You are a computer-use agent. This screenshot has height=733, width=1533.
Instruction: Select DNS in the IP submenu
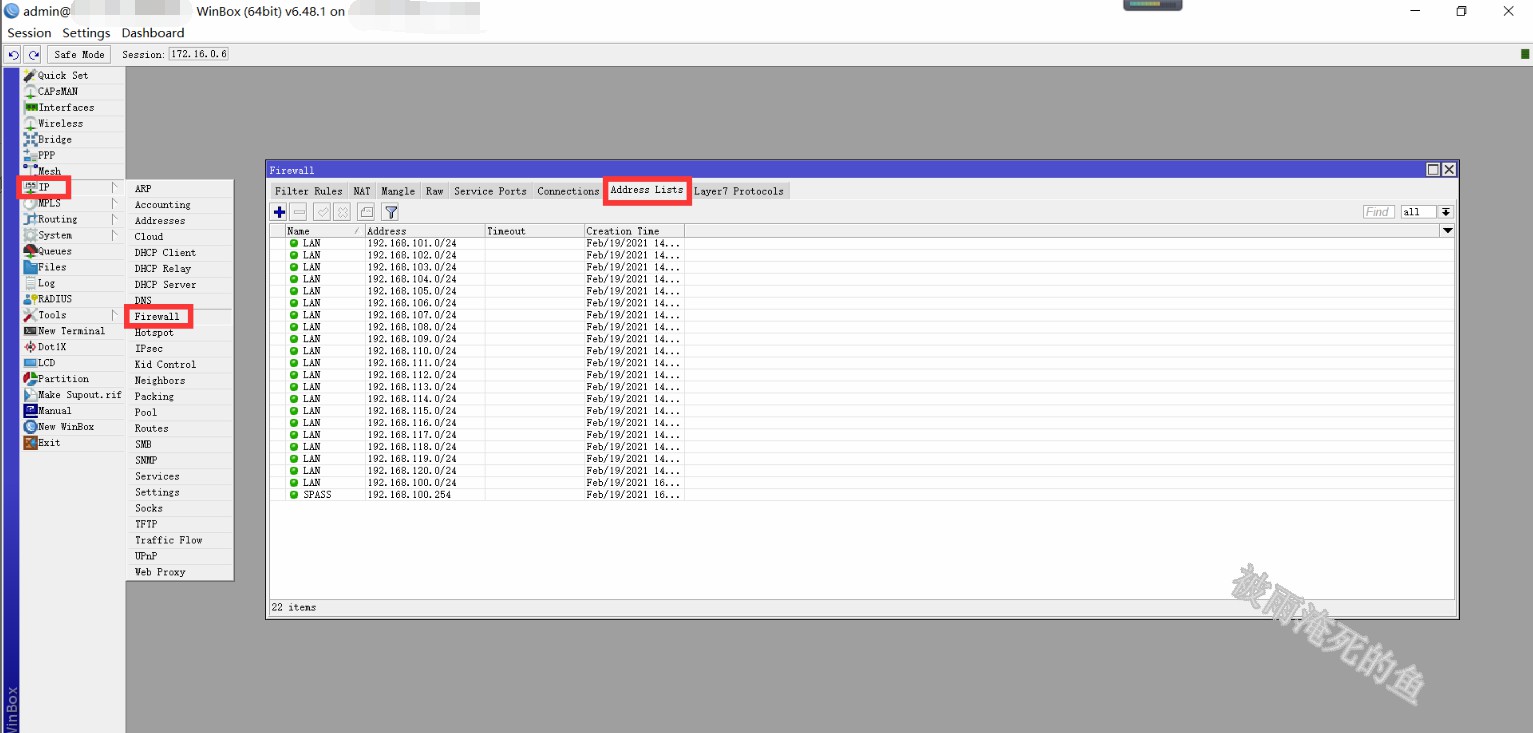tap(180, 301)
